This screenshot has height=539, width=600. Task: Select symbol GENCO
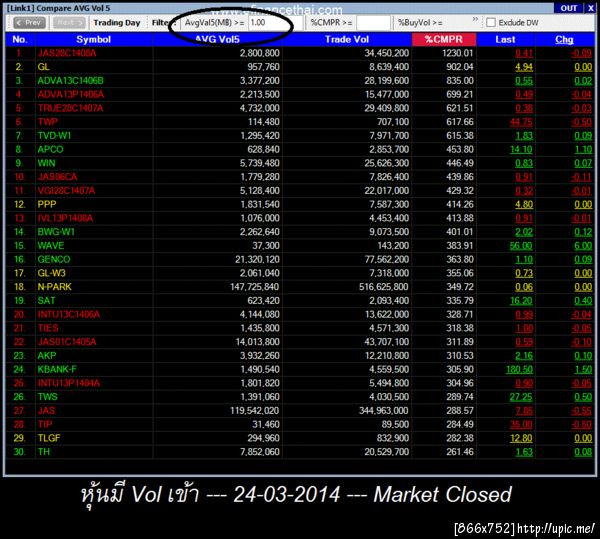coord(54,260)
